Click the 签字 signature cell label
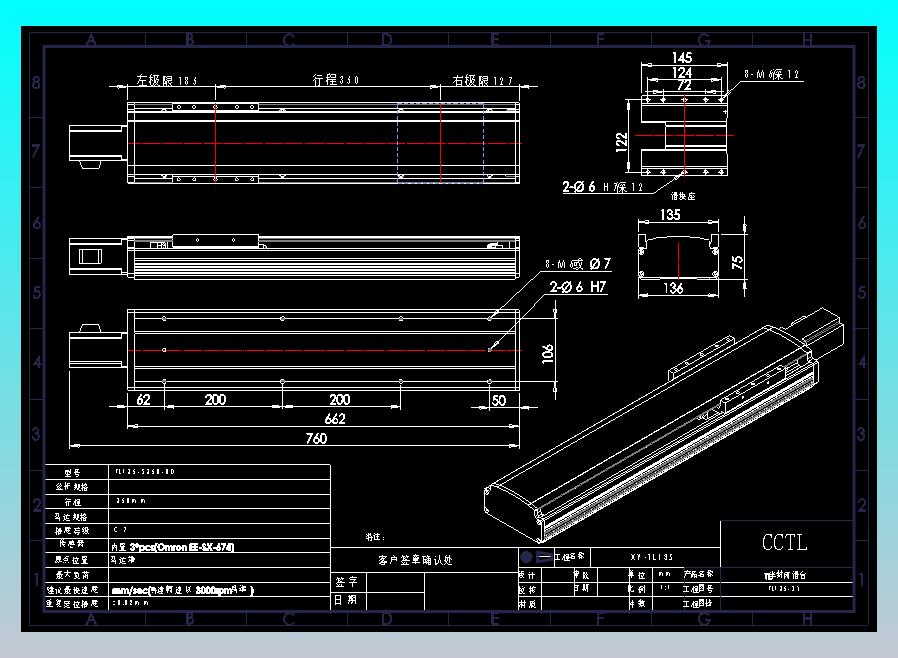898x658 pixels. [x=346, y=582]
